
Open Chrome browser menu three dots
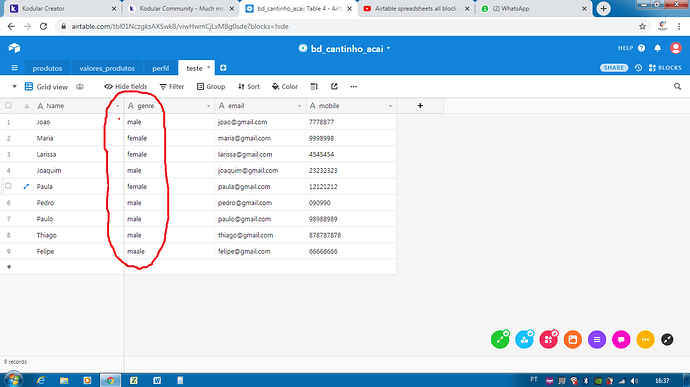pos(679,26)
